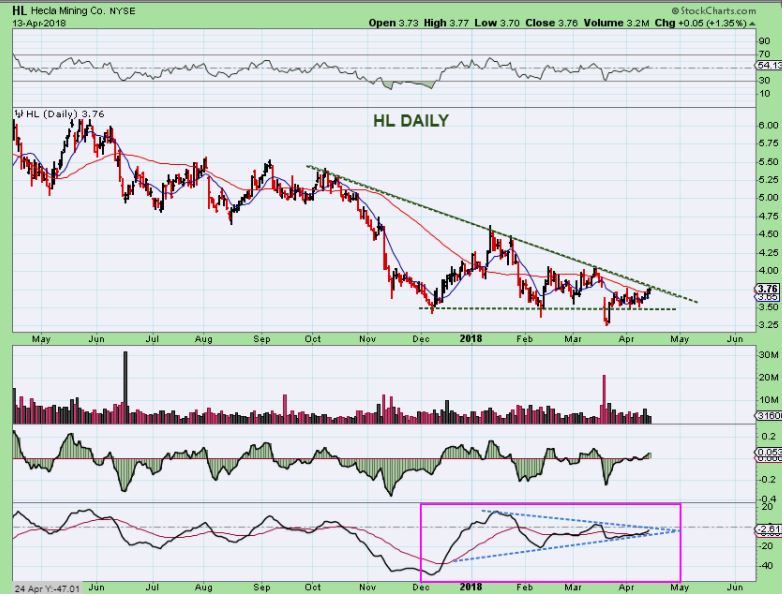Click the 'High 3.77' value
The width and height of the screenshot is (782, 594).
[446, 23]
